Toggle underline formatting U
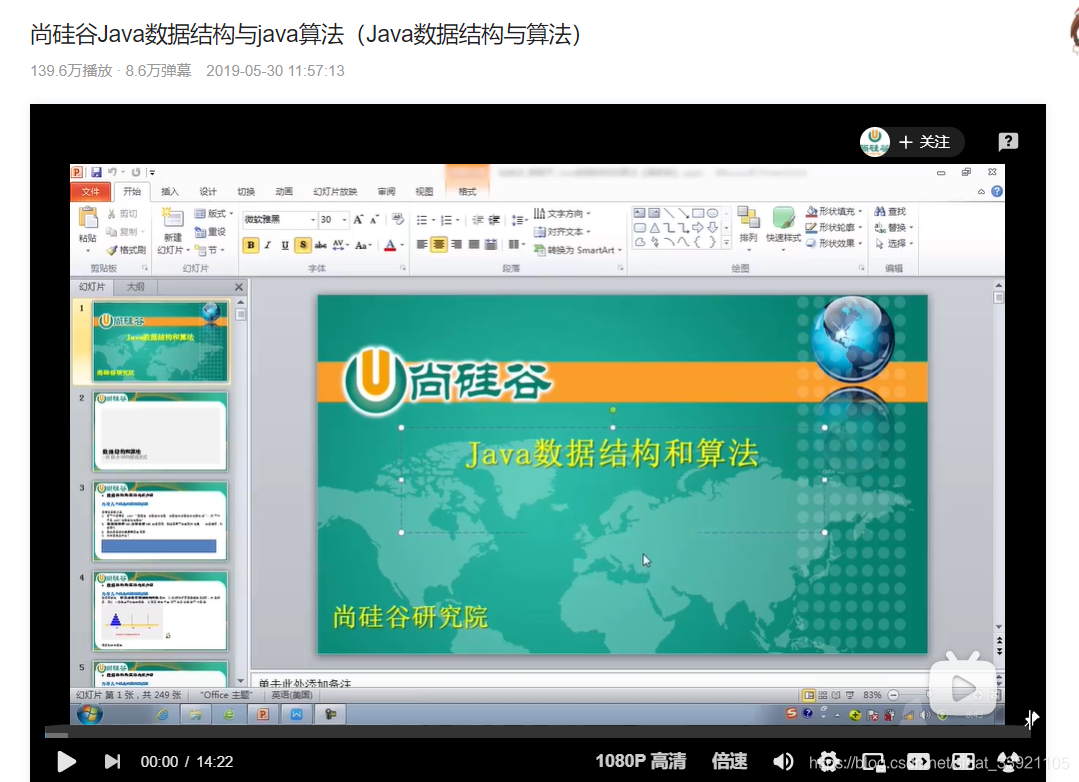 click(285, 245)
